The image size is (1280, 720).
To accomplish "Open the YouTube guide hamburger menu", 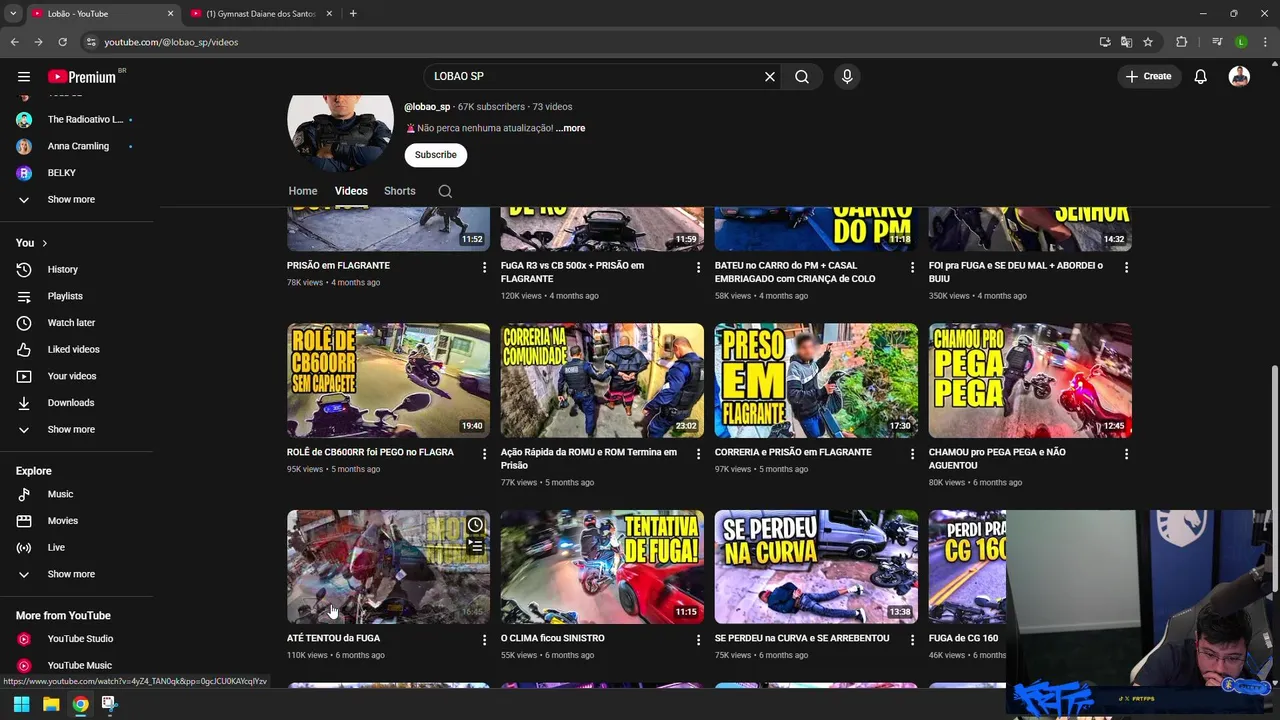I will point(24,76).
